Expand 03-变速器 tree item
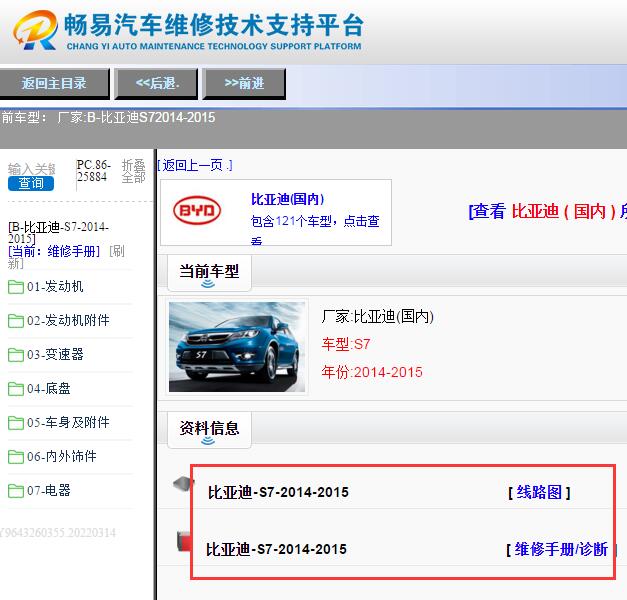Viewport: 627px width, 600px height. click(x=55, y=355)
